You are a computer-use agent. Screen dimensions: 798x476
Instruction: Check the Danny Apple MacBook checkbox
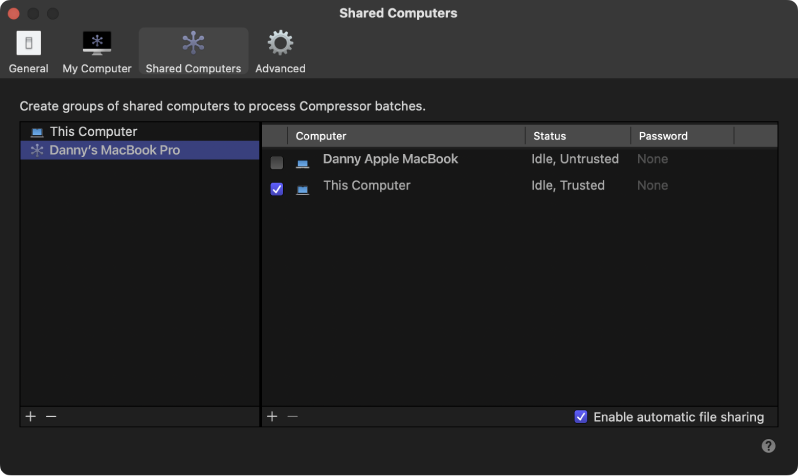click(277, 162)
